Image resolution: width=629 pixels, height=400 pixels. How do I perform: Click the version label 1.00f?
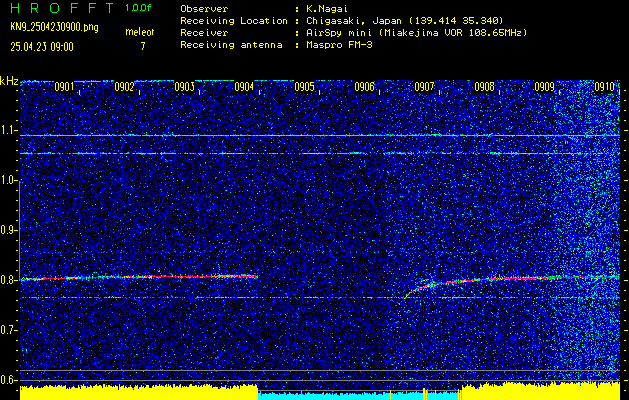[138, 8]
